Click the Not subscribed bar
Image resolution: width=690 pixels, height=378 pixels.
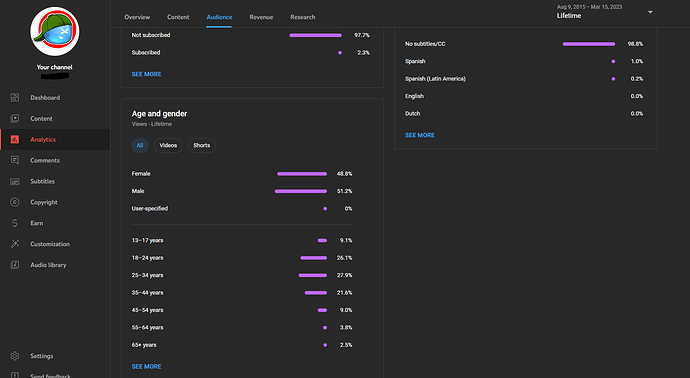[x=316, y=35]
